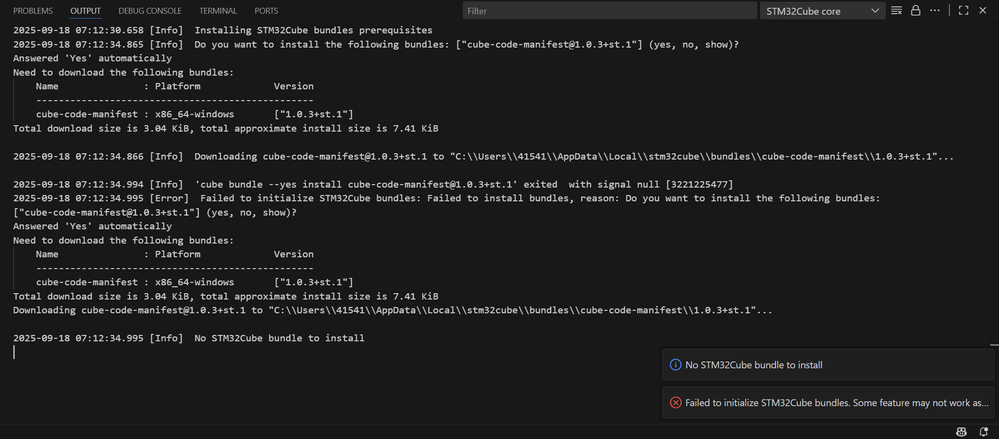Open the panel's more actions menu
Screen dimensions: 999x439
(935, 11)
